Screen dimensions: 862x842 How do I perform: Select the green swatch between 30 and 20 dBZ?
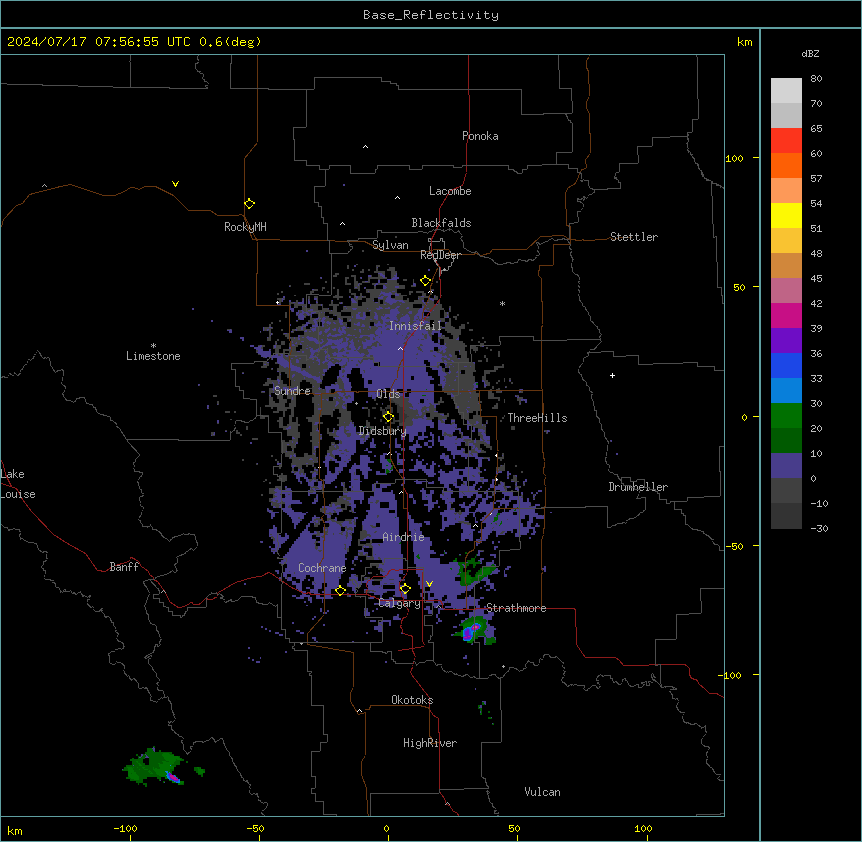coord(786,416)
